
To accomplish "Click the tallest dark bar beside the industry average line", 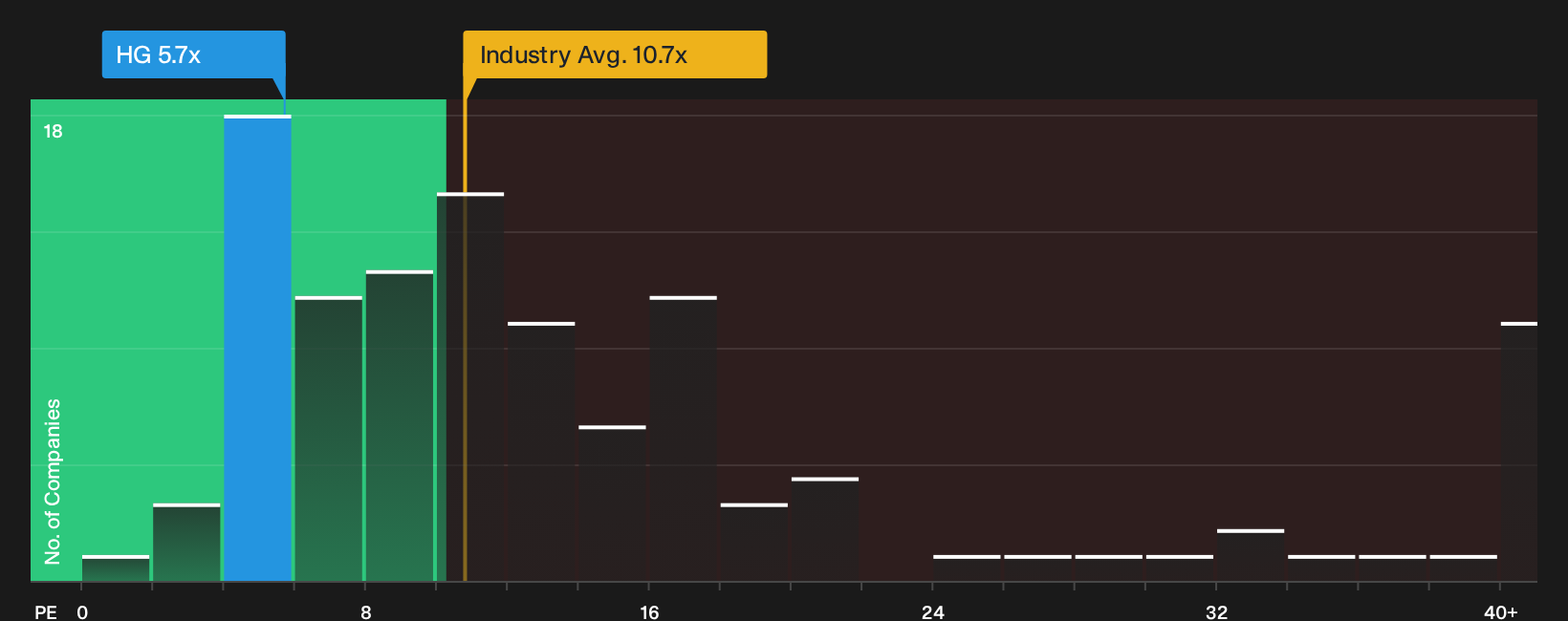I will point(470,387).
